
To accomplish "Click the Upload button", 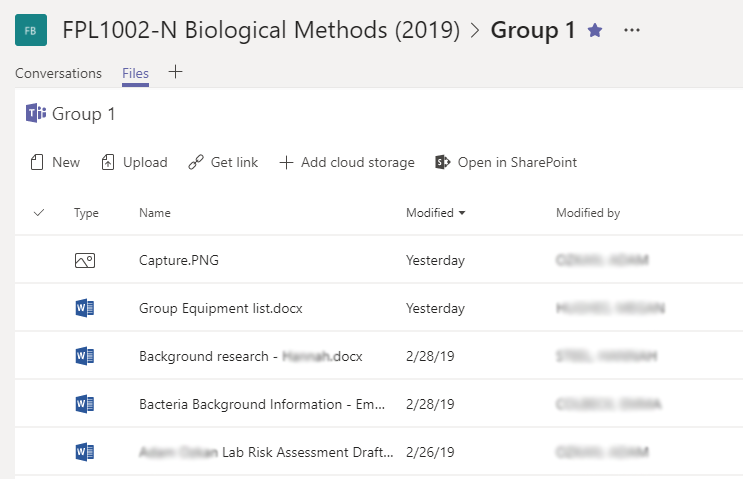I will (134, 162).
